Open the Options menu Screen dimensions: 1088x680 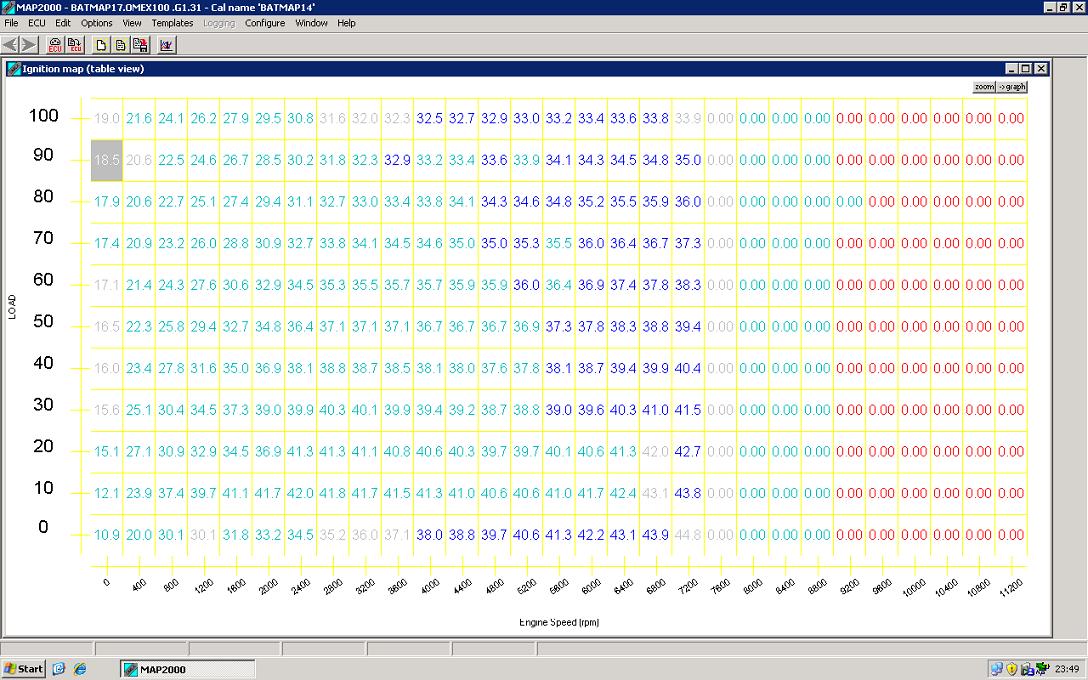tap(97, 23)
